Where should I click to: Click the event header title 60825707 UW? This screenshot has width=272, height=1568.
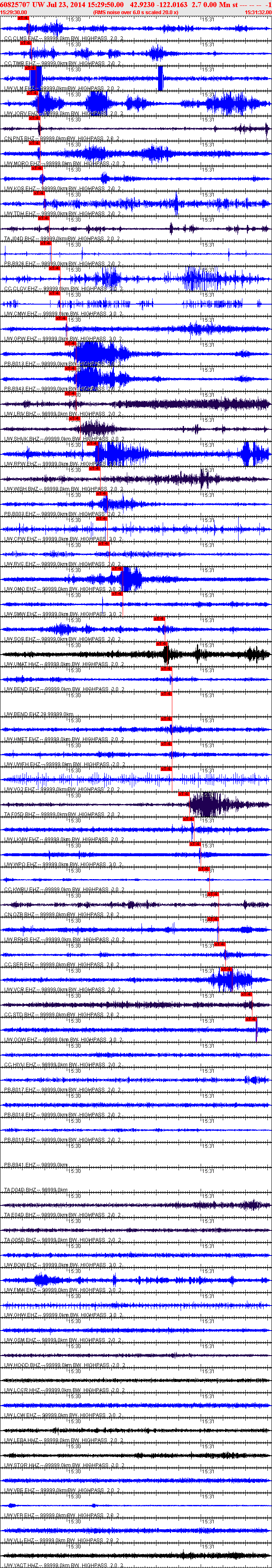[22, 4]
